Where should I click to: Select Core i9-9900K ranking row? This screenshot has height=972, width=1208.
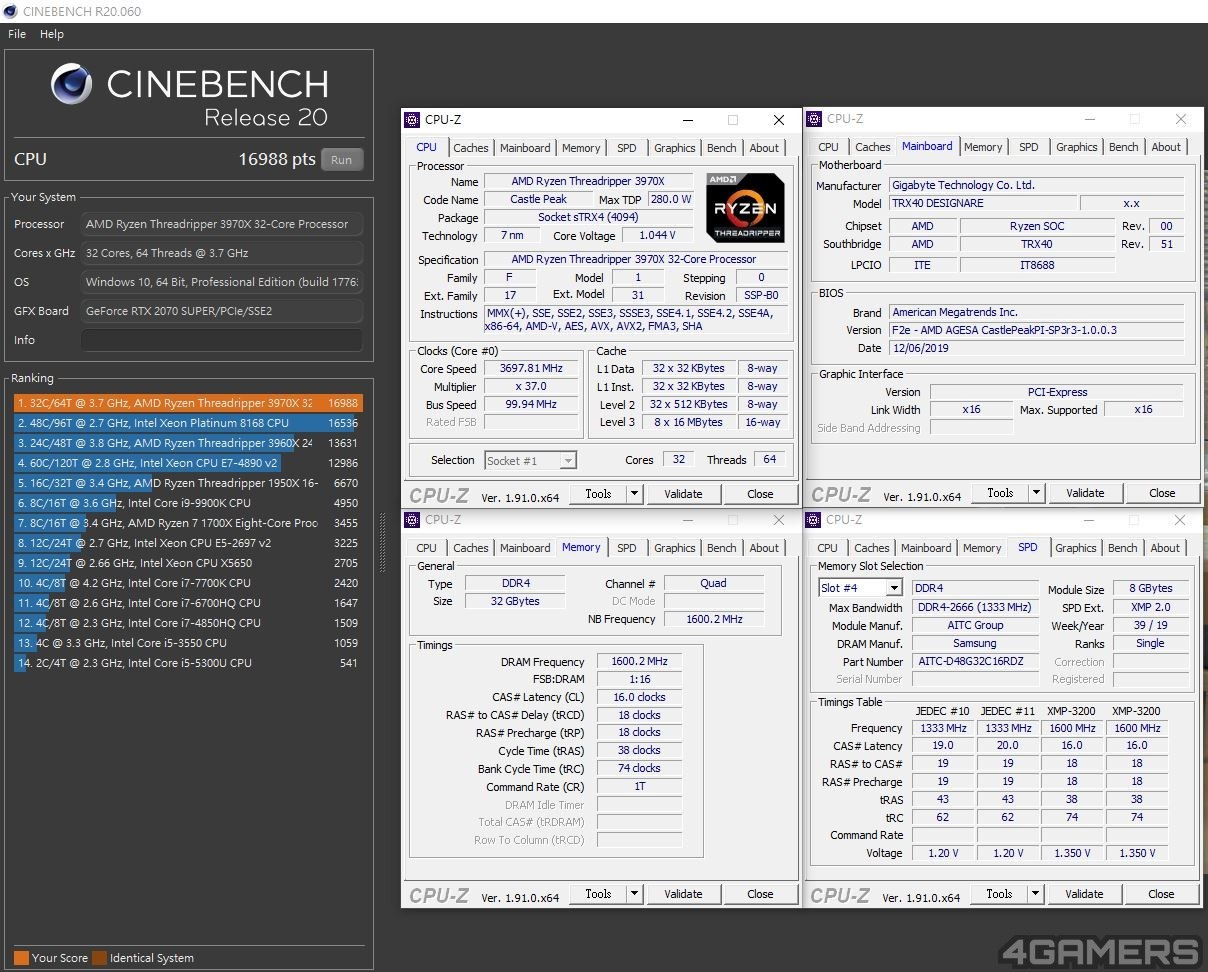[188, 503]
